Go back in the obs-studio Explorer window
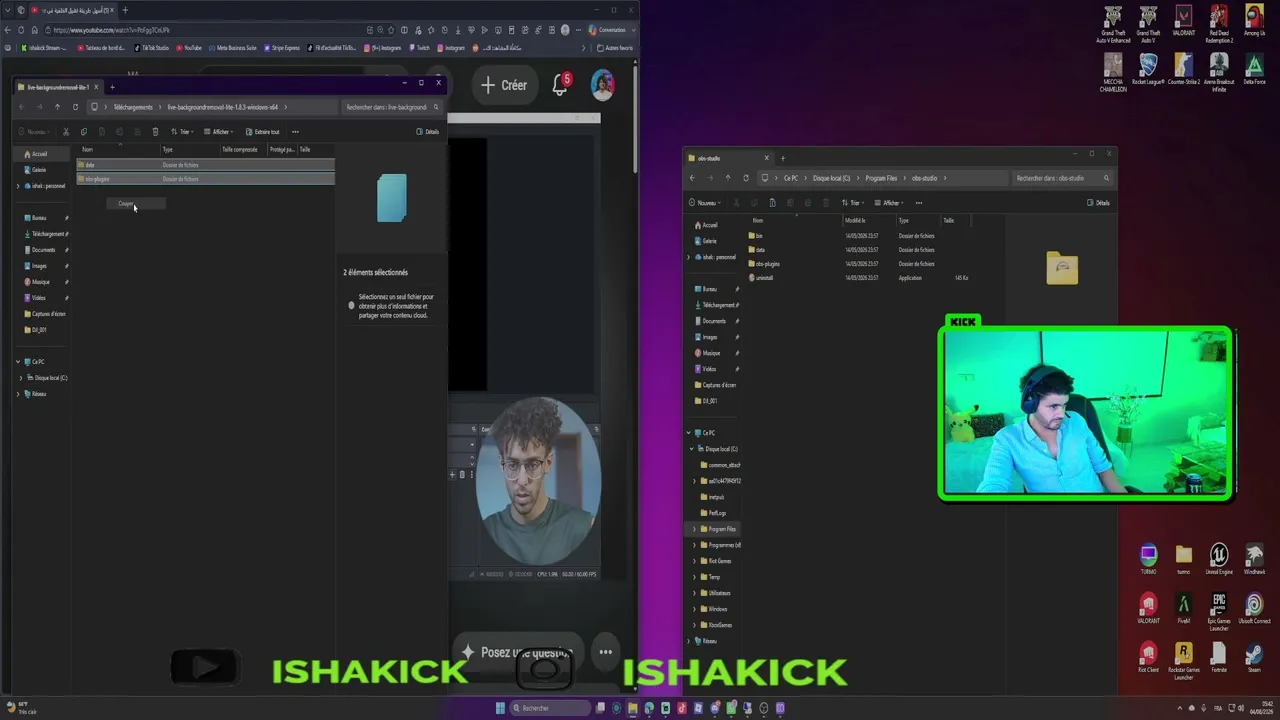Image resolution: width=1280 pixels, height=720 pixels. pos(692,178)
